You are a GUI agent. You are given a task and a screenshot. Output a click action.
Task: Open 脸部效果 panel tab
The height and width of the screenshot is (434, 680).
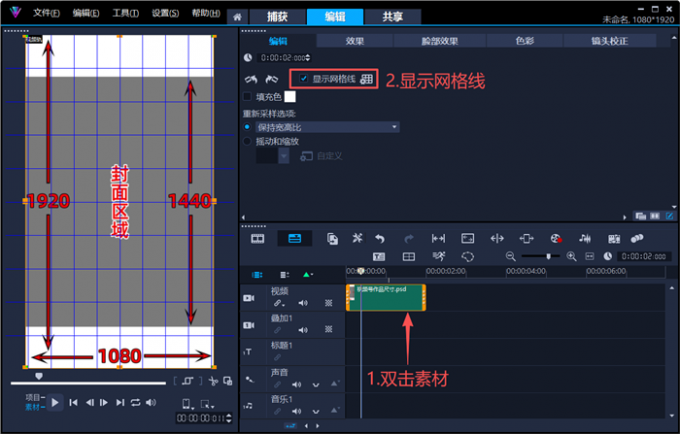pos(440,41)
